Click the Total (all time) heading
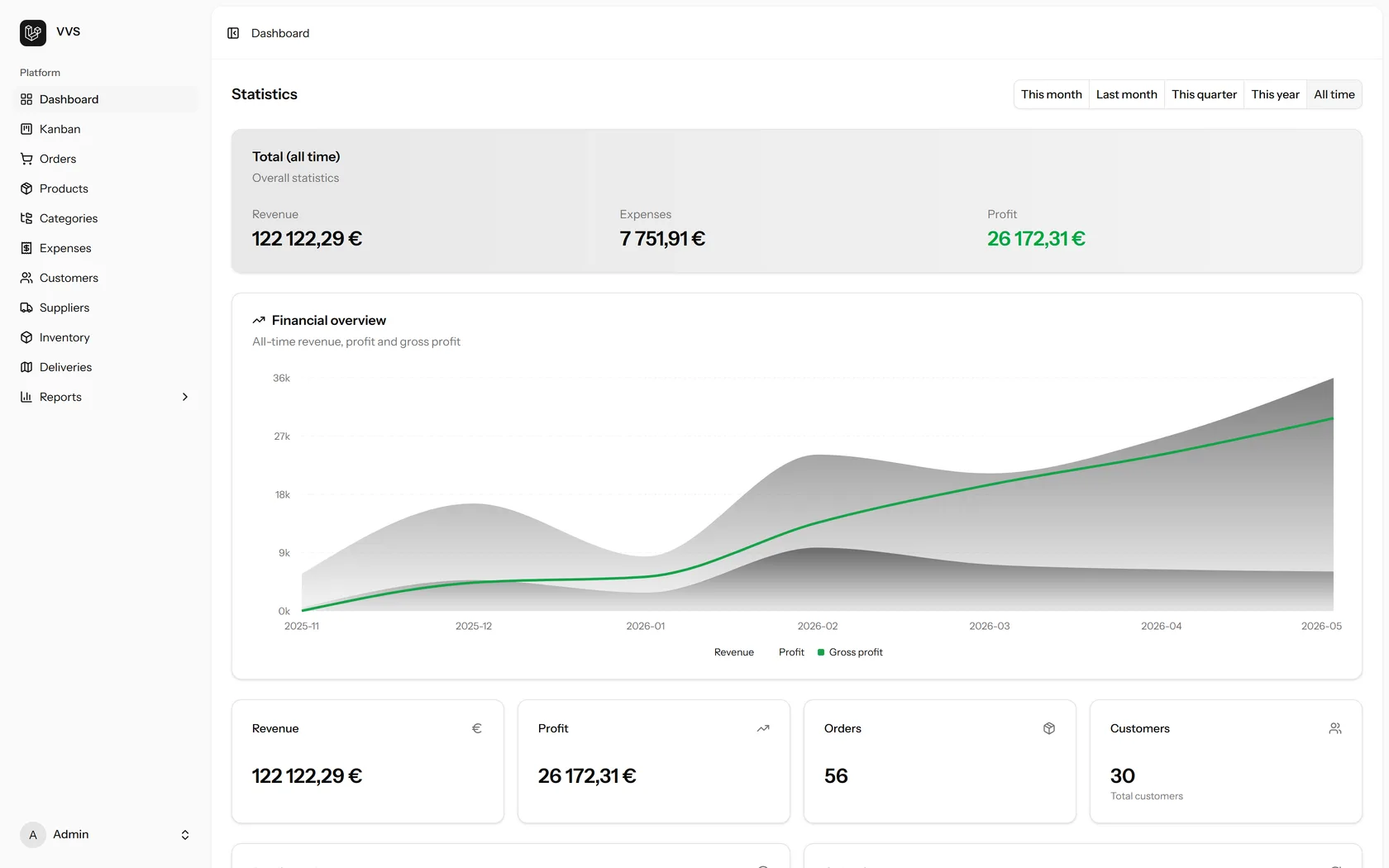The image size is (1389, 868). click(296, 156)
